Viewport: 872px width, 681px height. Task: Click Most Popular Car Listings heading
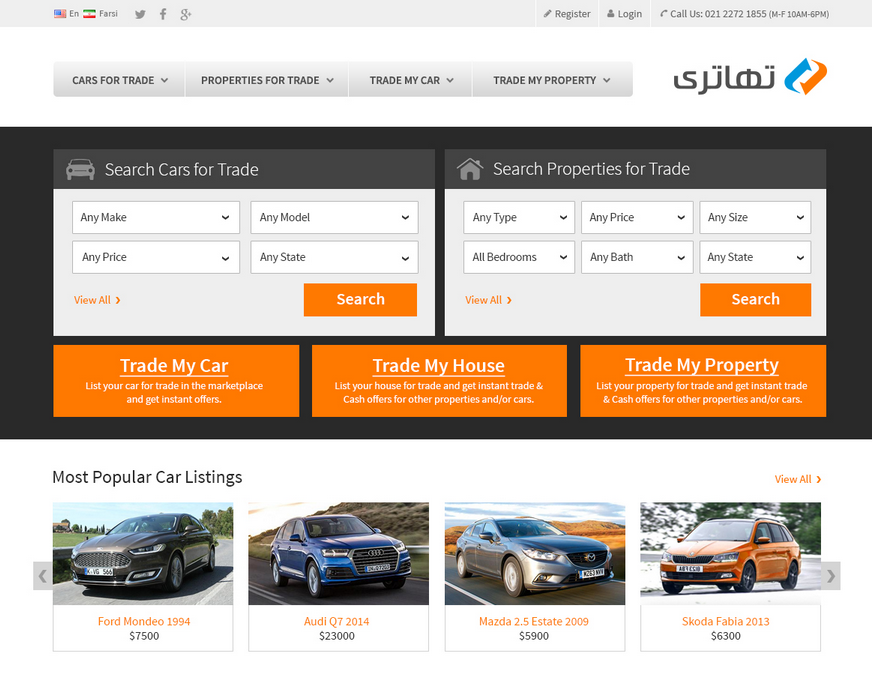click(x=147, y=478)
